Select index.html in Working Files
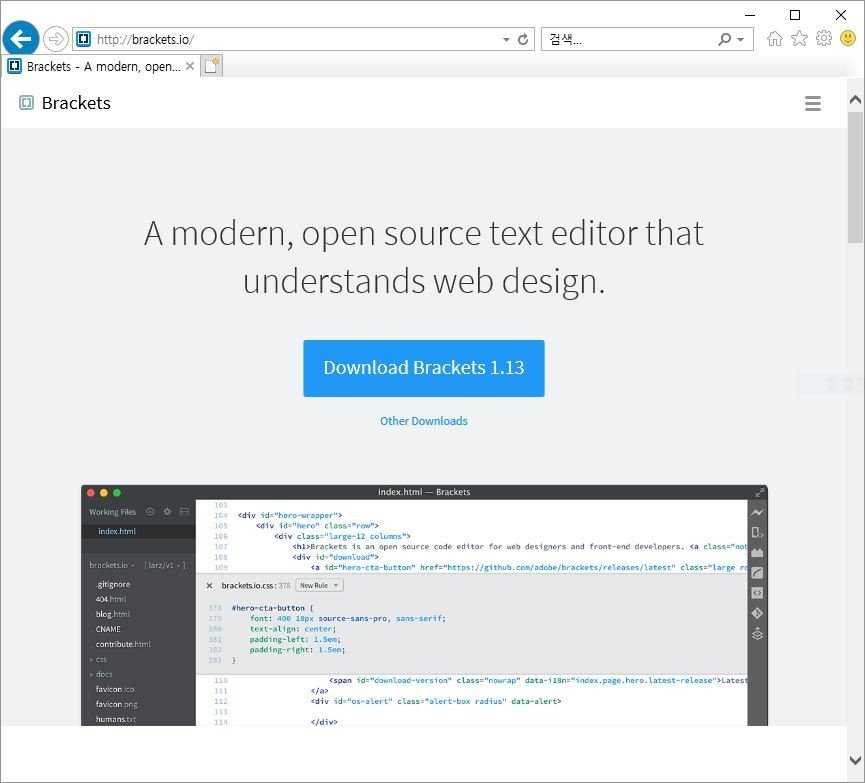865x783 pixels. (x=116, y=531)
